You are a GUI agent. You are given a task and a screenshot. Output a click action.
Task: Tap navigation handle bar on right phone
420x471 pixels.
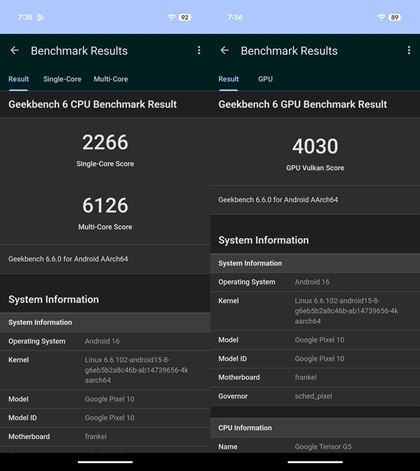[x=315, y=462]
